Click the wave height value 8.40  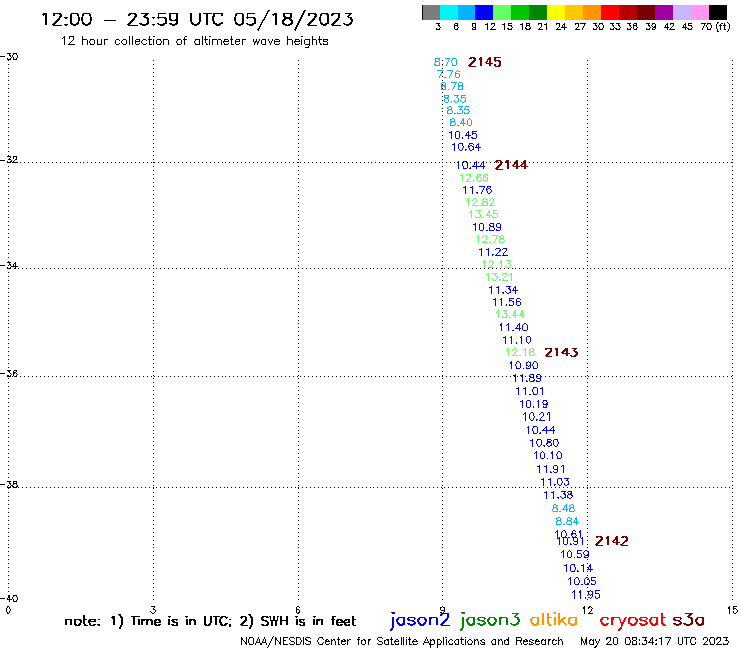click(x=461, y=122)
